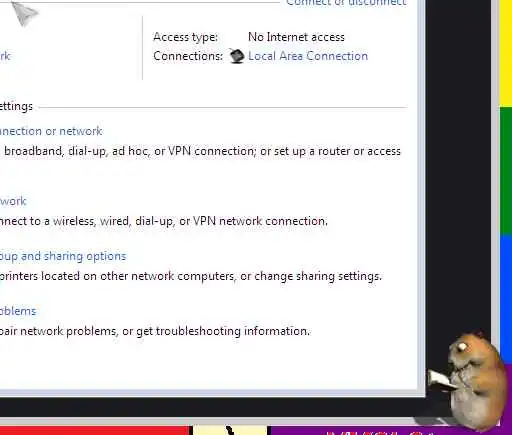Click the Local Area Connection adapter icon
Screen dimensions: 512x435
[x=237, y=56]
